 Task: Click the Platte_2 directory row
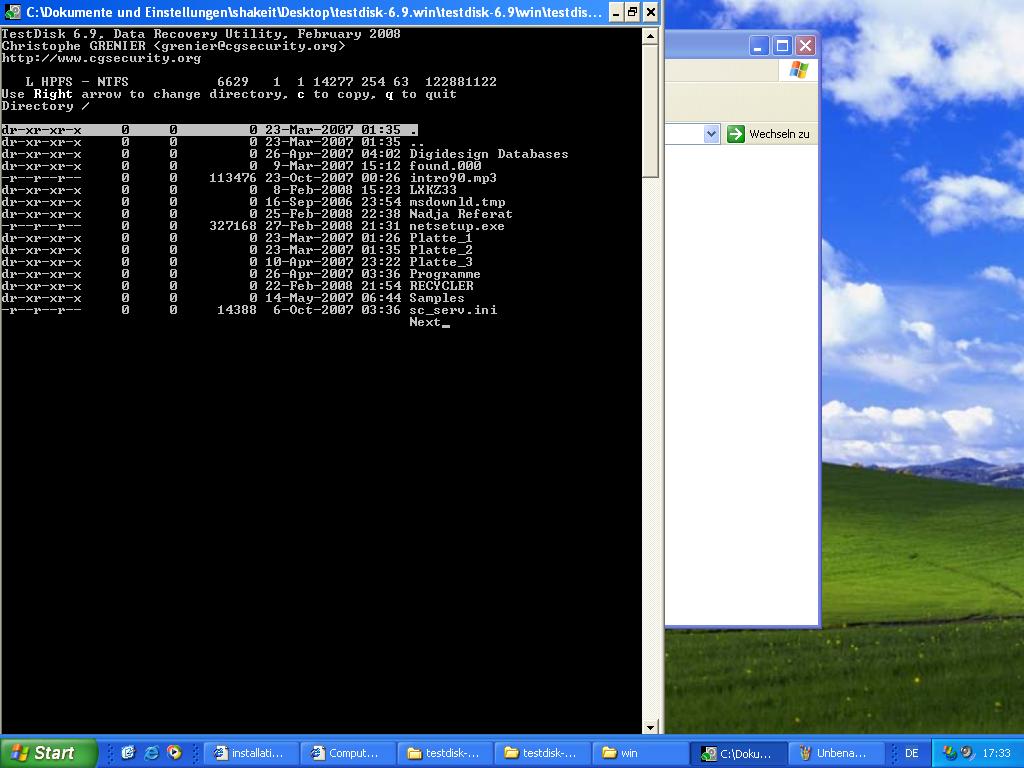click(x=237, y=250)
